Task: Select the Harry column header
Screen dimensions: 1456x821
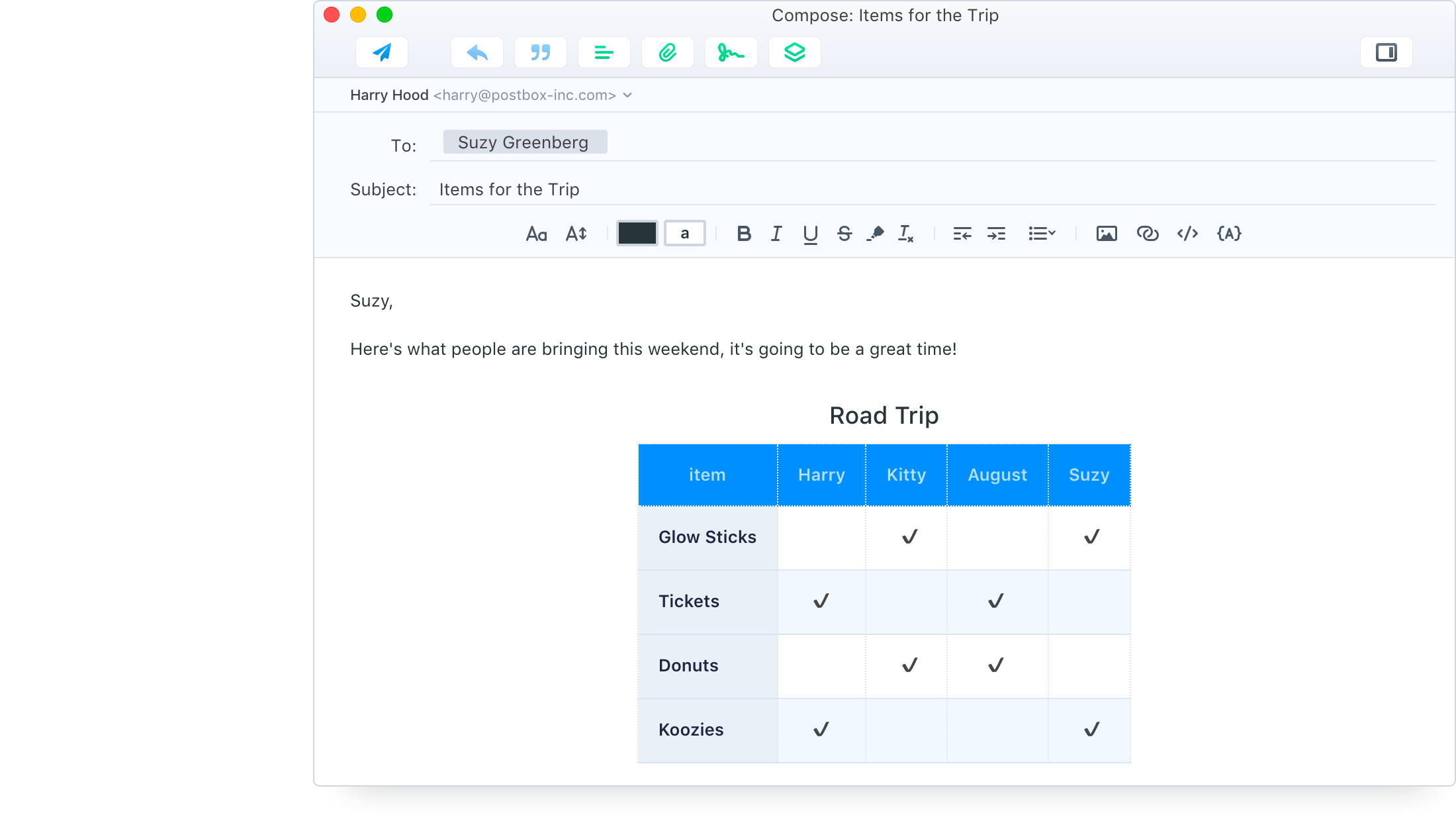Action: point(821,475)
